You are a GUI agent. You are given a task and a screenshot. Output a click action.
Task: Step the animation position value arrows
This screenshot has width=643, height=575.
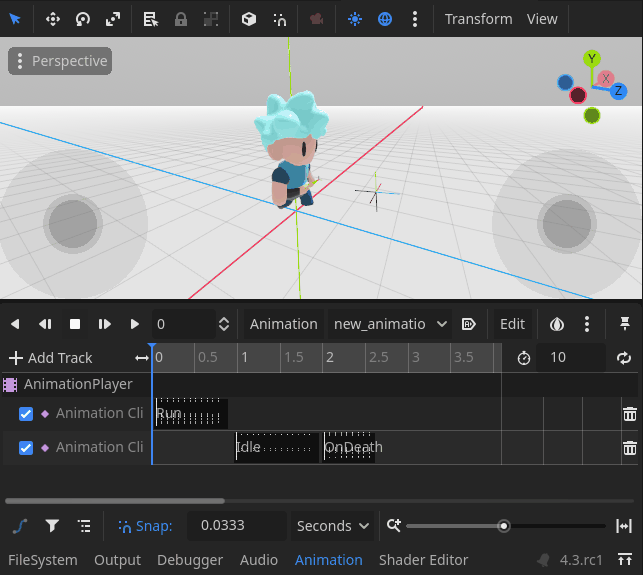[224, 324]
